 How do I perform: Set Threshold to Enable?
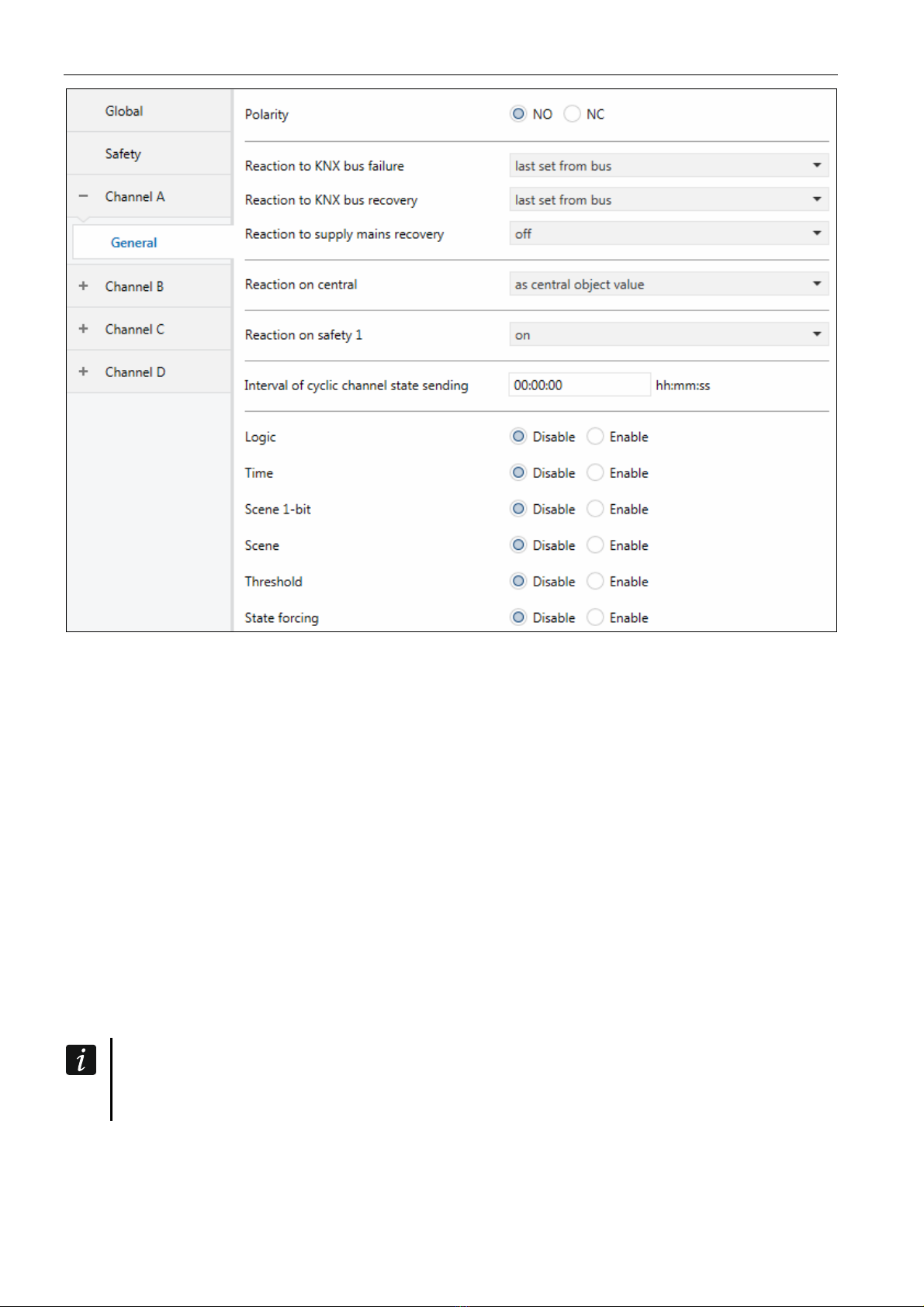pyautogui.click(x=595, y=581)
